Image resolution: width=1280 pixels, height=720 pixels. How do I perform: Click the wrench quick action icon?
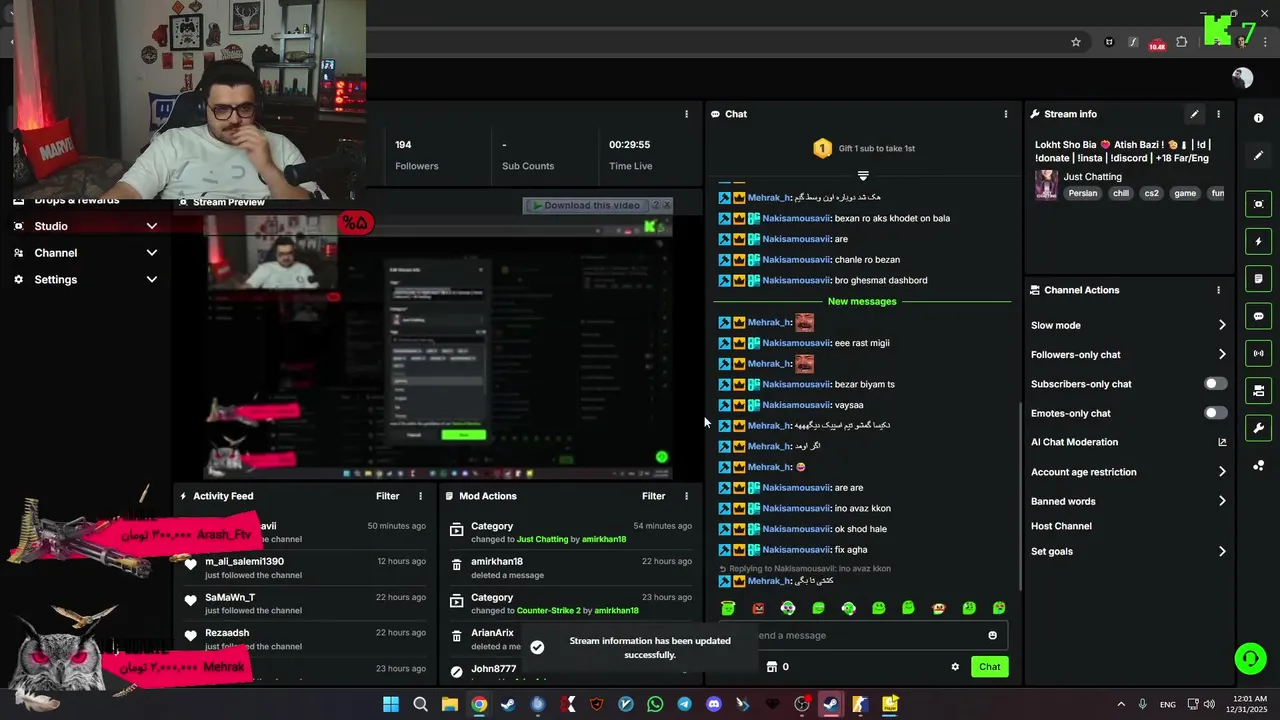coord(1258,428)
